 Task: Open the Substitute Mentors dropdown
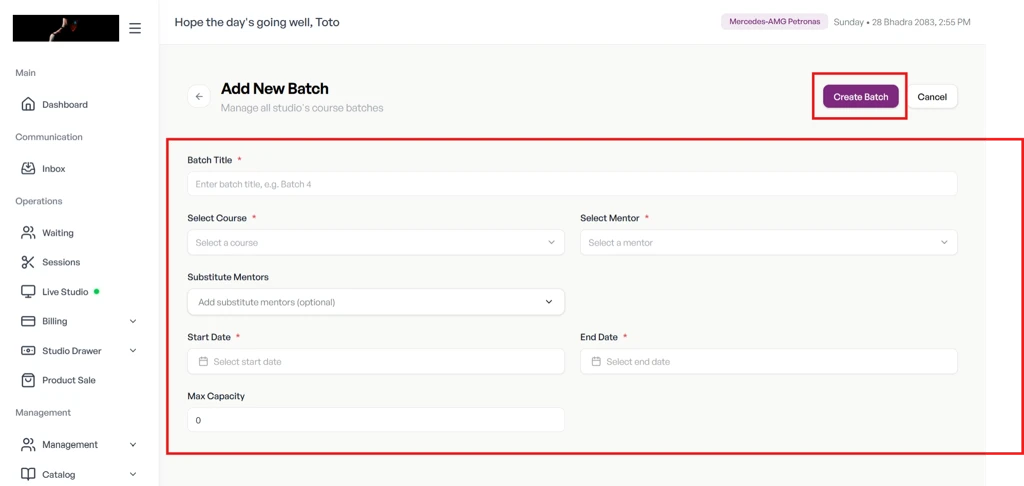click(x=376, y=302)
